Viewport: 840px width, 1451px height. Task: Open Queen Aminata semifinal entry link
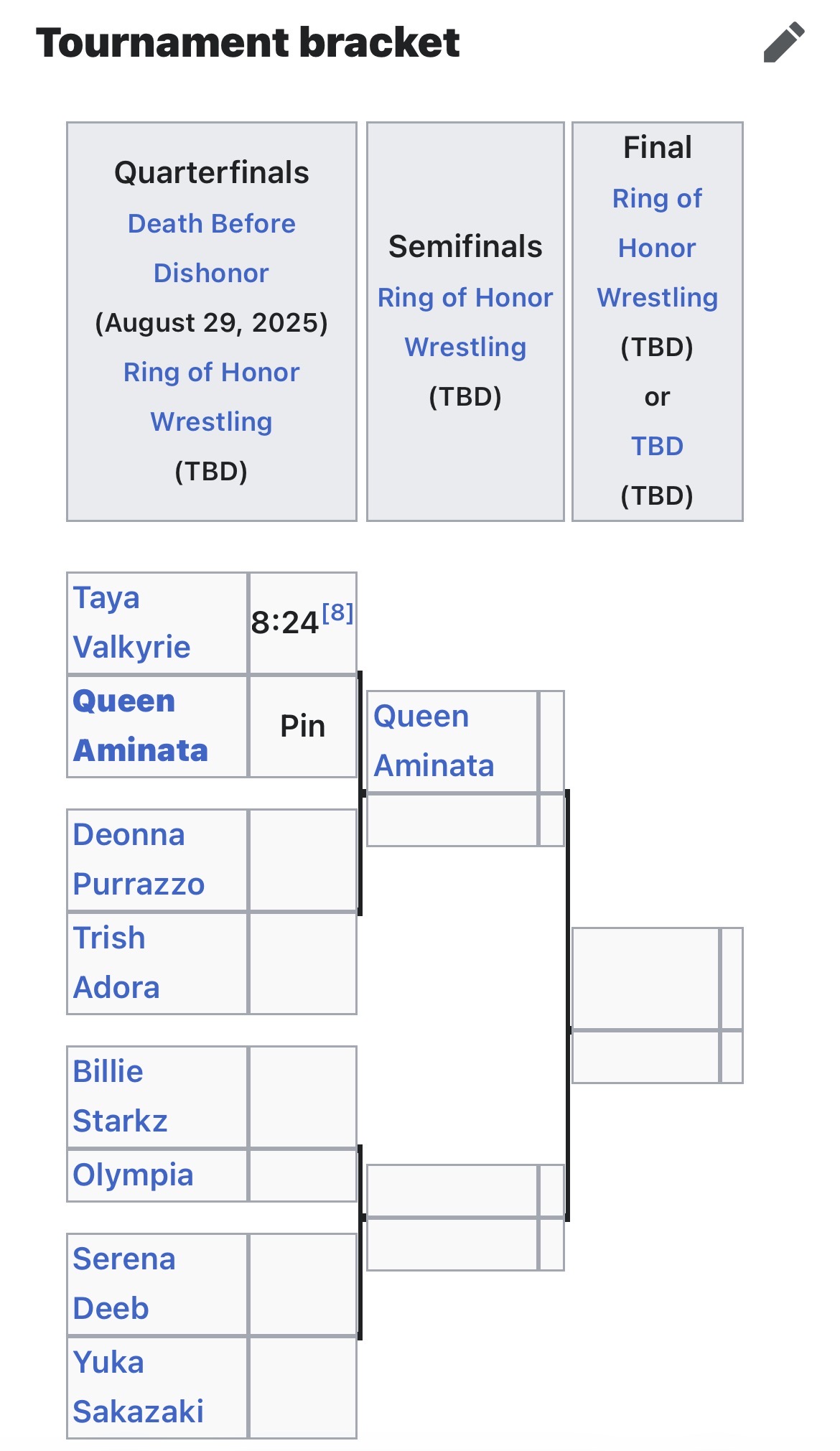(434, 741)
